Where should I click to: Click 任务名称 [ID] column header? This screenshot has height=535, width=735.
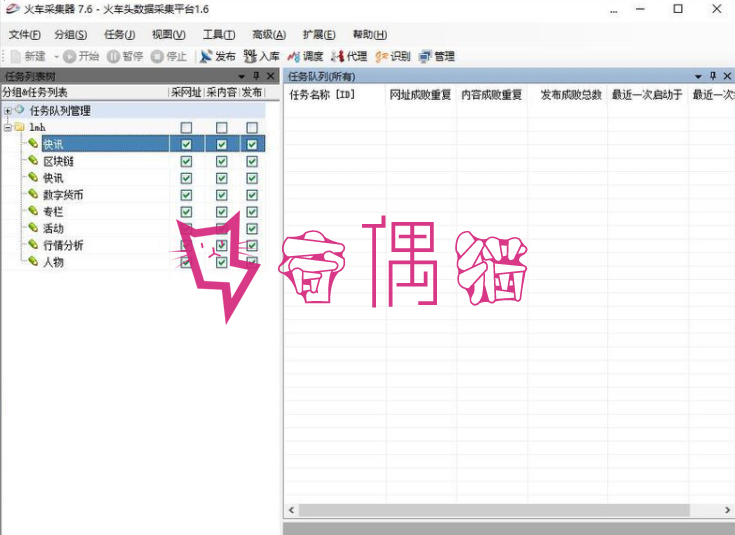coord(335,95)
